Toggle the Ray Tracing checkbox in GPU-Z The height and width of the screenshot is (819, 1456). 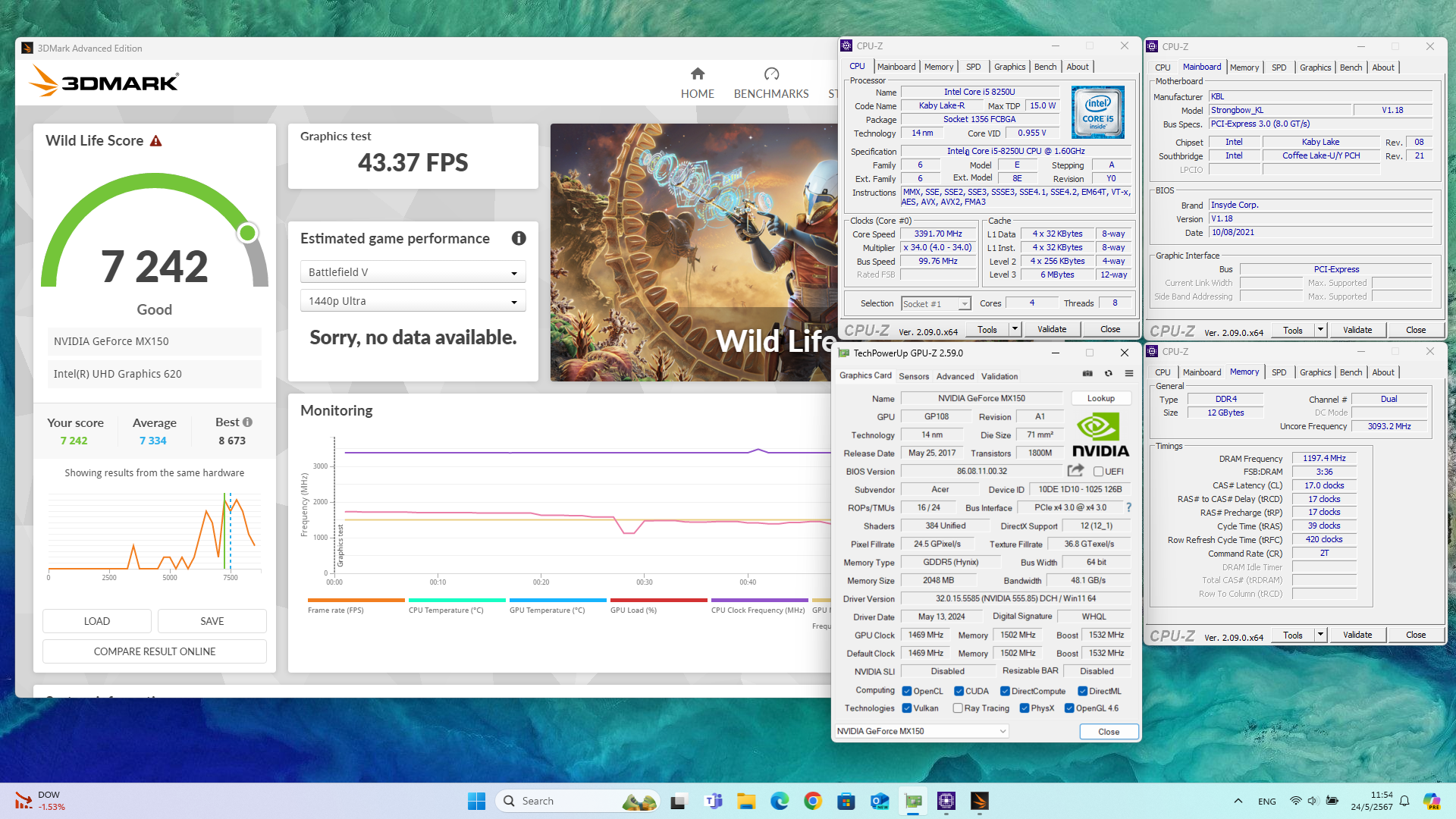click(x=958, y=708)
